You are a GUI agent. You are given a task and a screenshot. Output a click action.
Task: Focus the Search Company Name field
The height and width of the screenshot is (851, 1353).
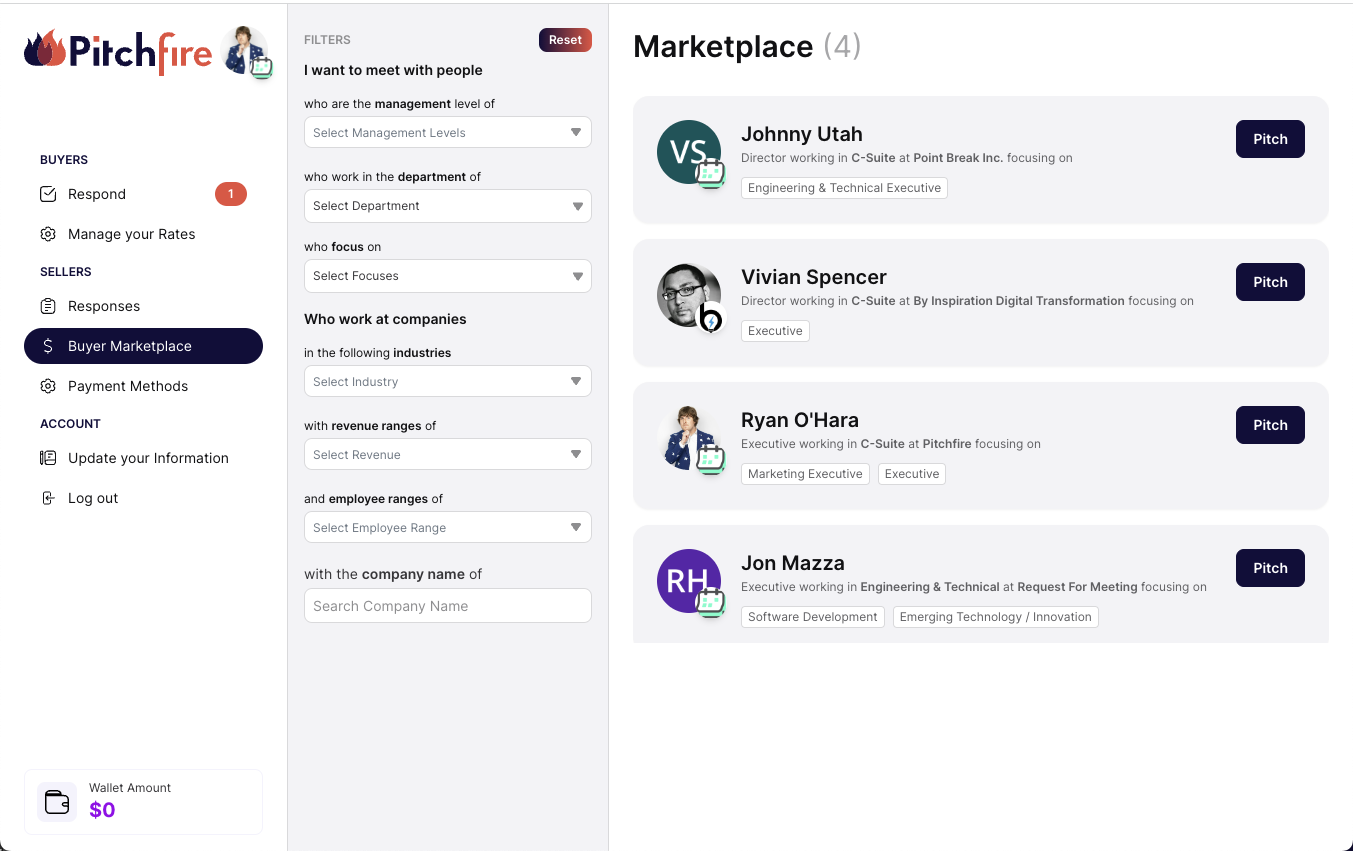tap(447, 606)
